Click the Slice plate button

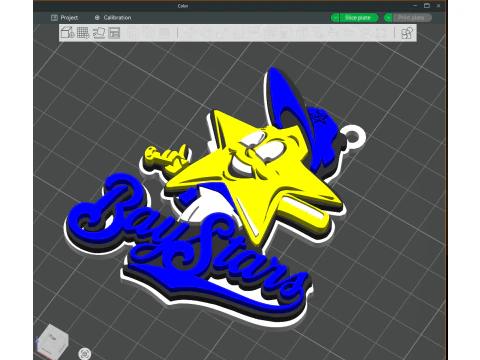click(x=358, y=18)
